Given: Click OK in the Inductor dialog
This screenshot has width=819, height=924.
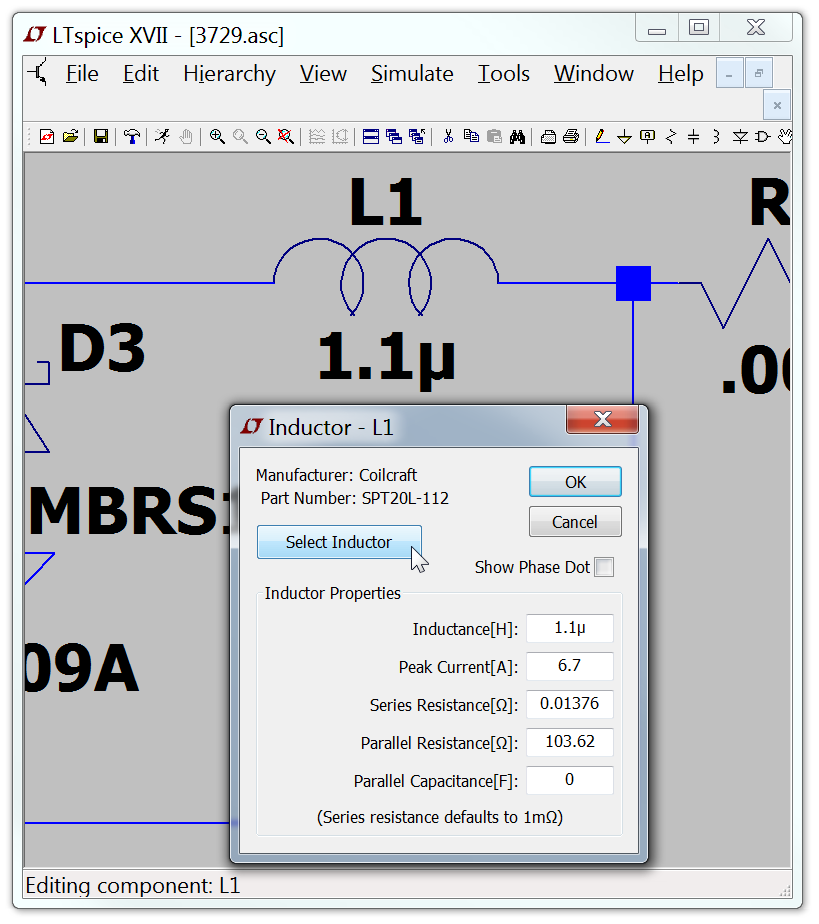Looking at the screenshot, I should point(575,482).
